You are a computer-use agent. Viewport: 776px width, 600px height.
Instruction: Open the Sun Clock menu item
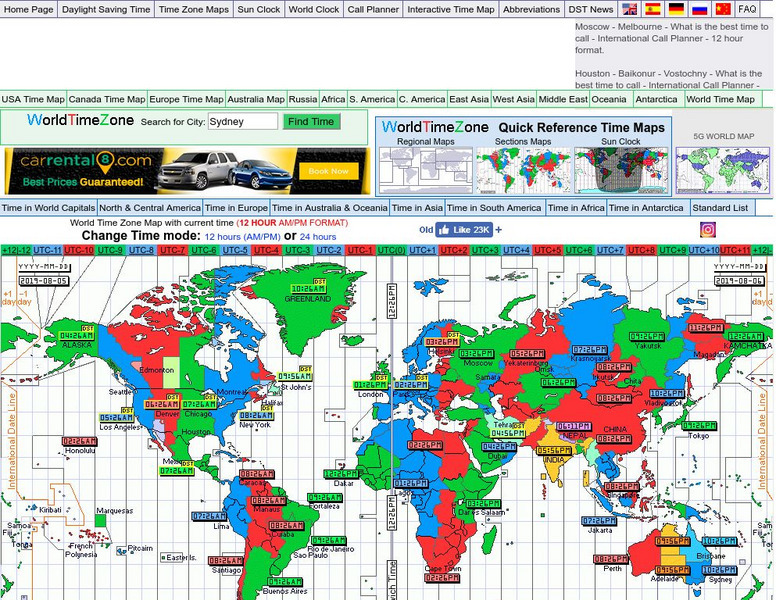tap(258, 9)
